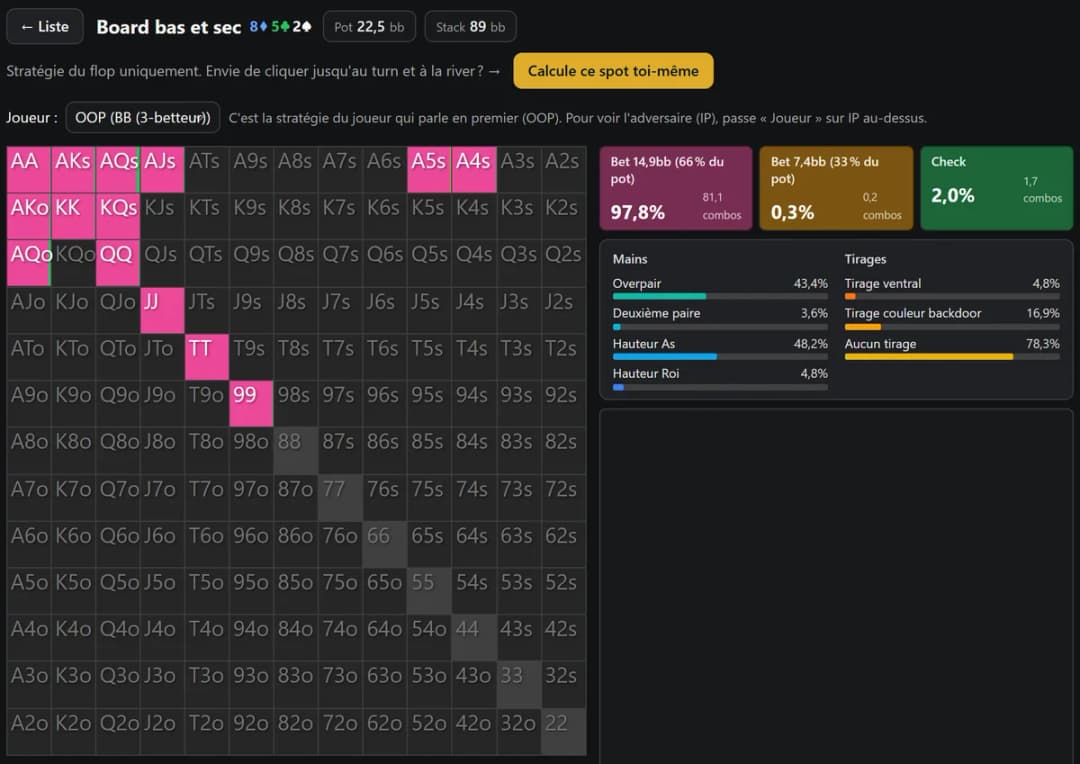The height and width of the screenshot is (764, 1080).
Task: Click the A5s hand cell
Action: tap(430, 169)
